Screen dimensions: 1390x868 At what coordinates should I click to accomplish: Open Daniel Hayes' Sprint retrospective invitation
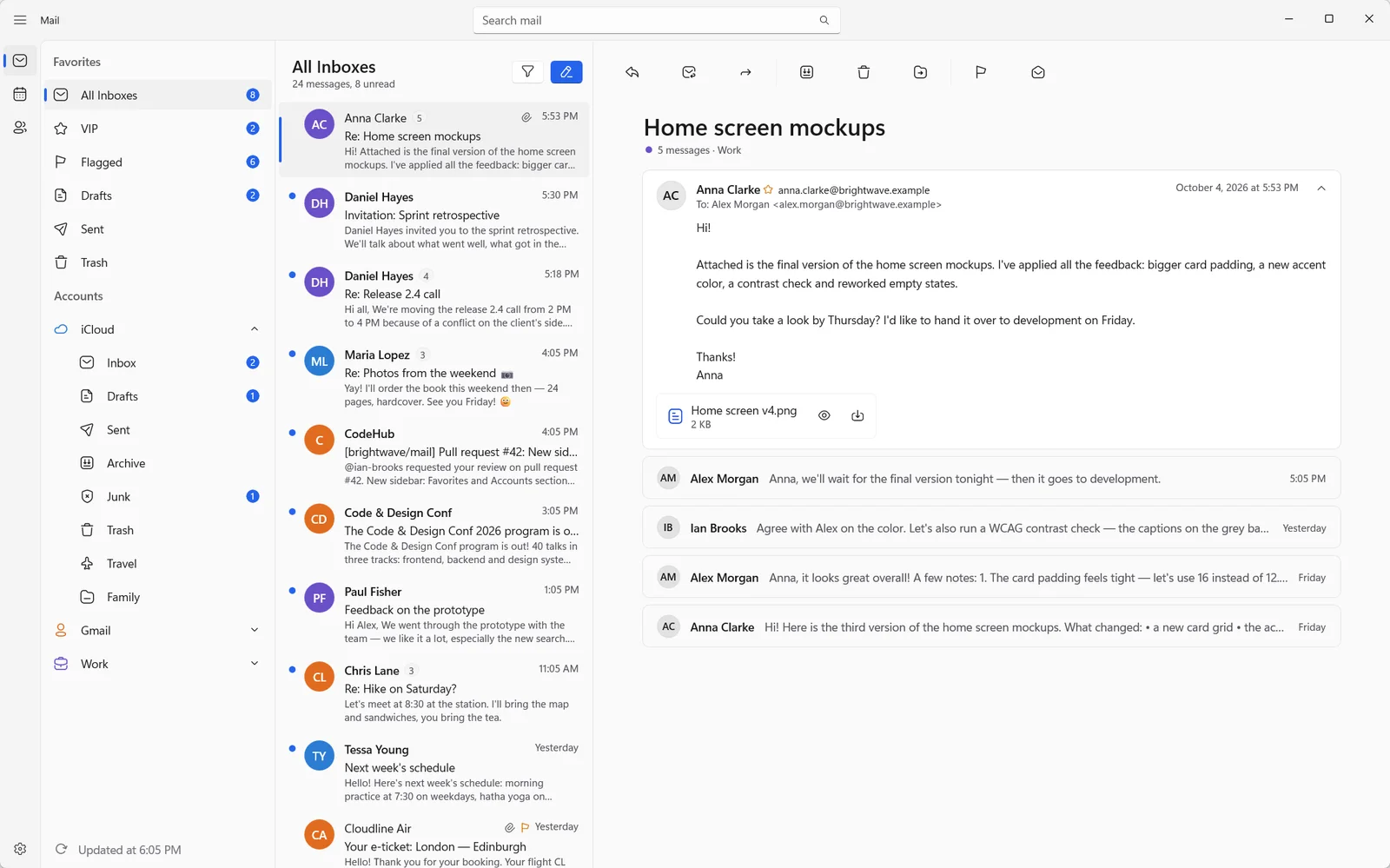[434, 220]
